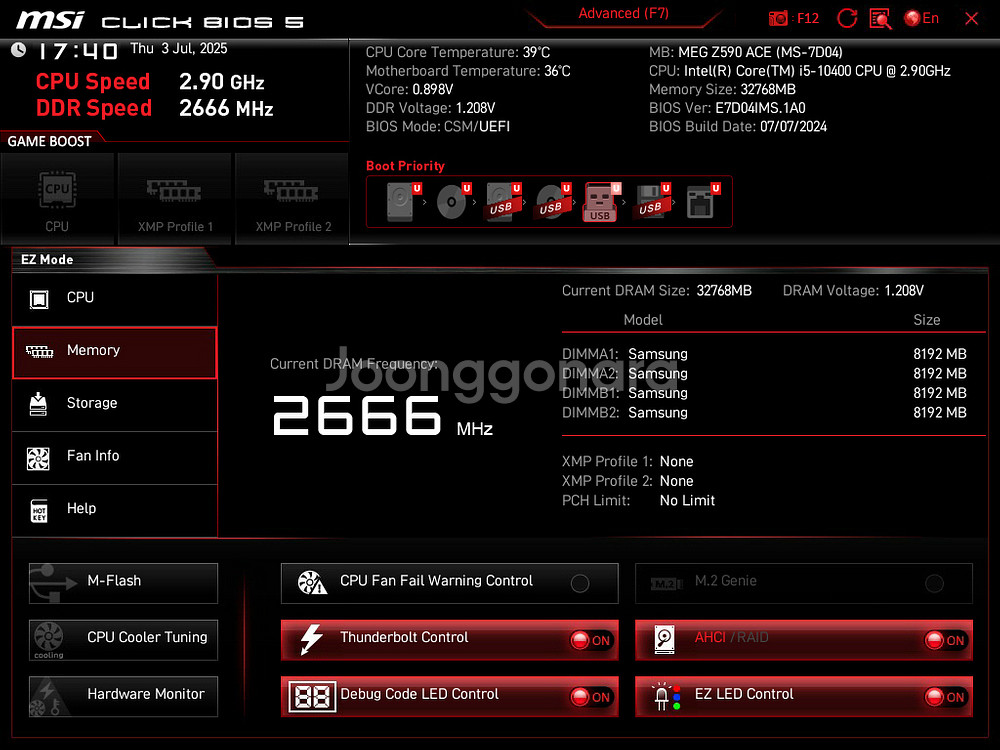Click the CPU chip icon in sidebar
The height and width of the screenshot is (750, 1000).
pos(39,298)
